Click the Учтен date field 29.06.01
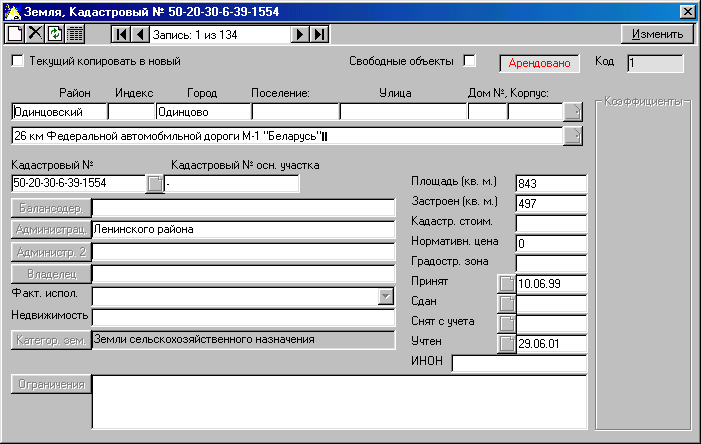 551,344
